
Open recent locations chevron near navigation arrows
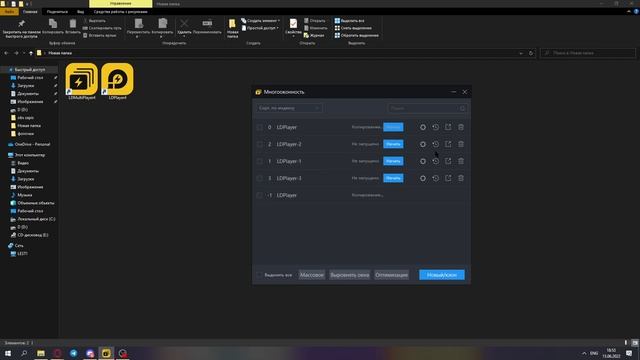coord(24,53)
